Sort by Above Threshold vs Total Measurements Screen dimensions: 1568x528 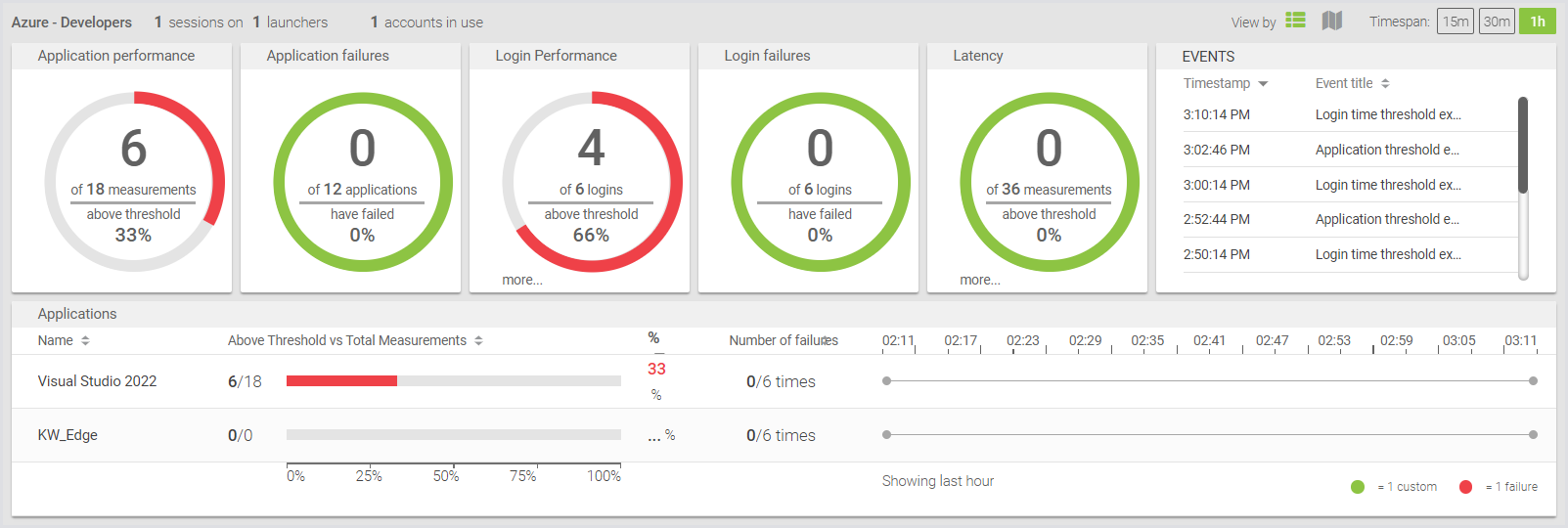coord(478,340)
